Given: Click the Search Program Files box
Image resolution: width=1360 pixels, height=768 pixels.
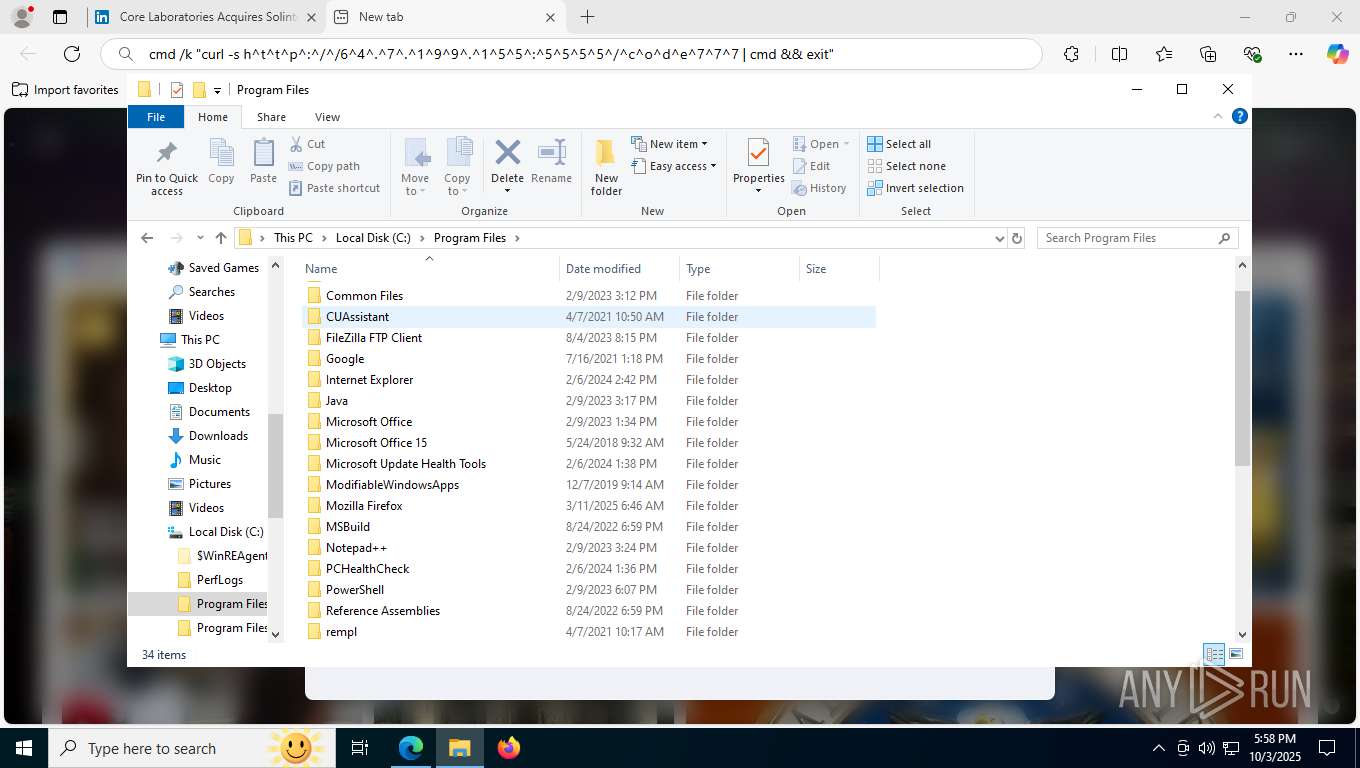Looking at the screenshot, I should pos(1137,238).
